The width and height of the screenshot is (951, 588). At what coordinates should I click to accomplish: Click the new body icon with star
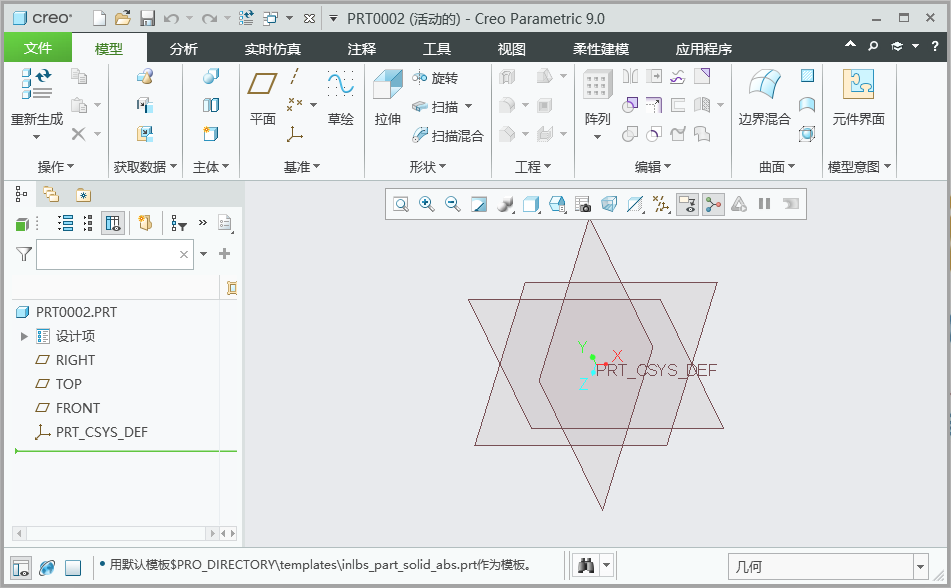210,133
